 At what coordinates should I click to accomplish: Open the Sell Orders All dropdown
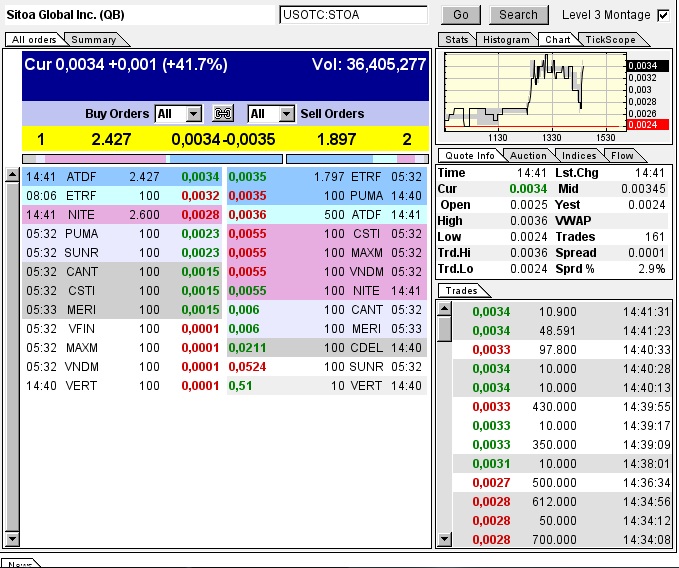click(x=286, y=114)
